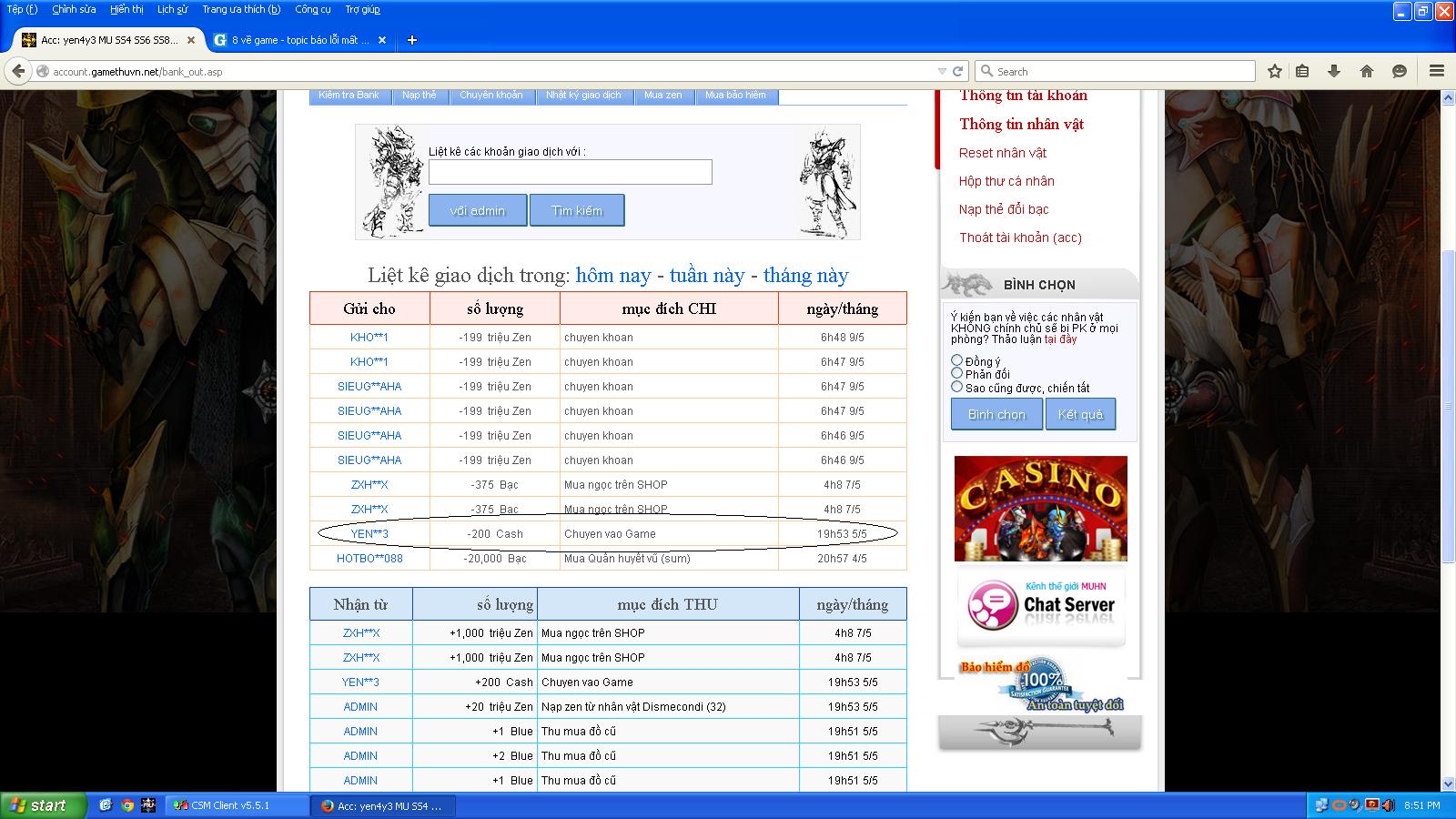Click the Casino banner image
Image resolution: width=1456 pixels, height=819 pixels.
1040,508
